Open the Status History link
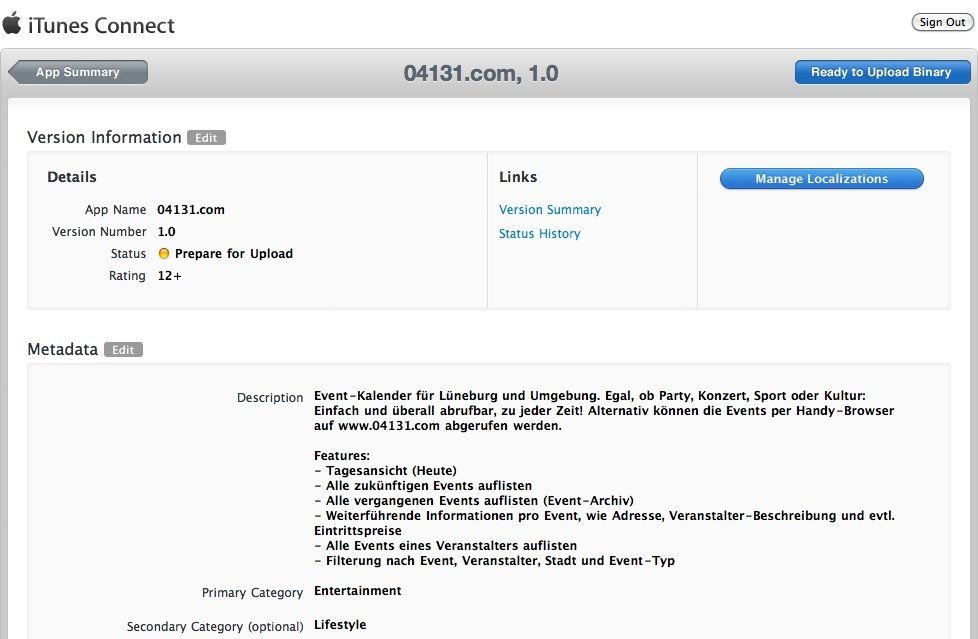The image size is (978, 639). (x=540, y=233)
